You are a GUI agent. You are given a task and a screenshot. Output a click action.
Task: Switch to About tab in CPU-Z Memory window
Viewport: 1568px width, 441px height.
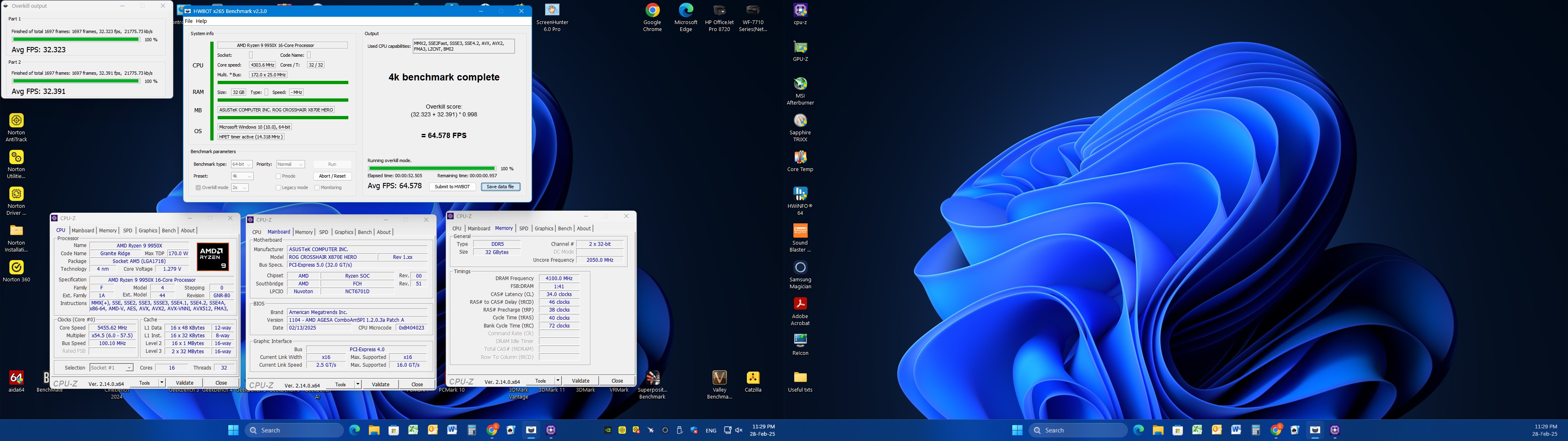(x=584, y=228)
